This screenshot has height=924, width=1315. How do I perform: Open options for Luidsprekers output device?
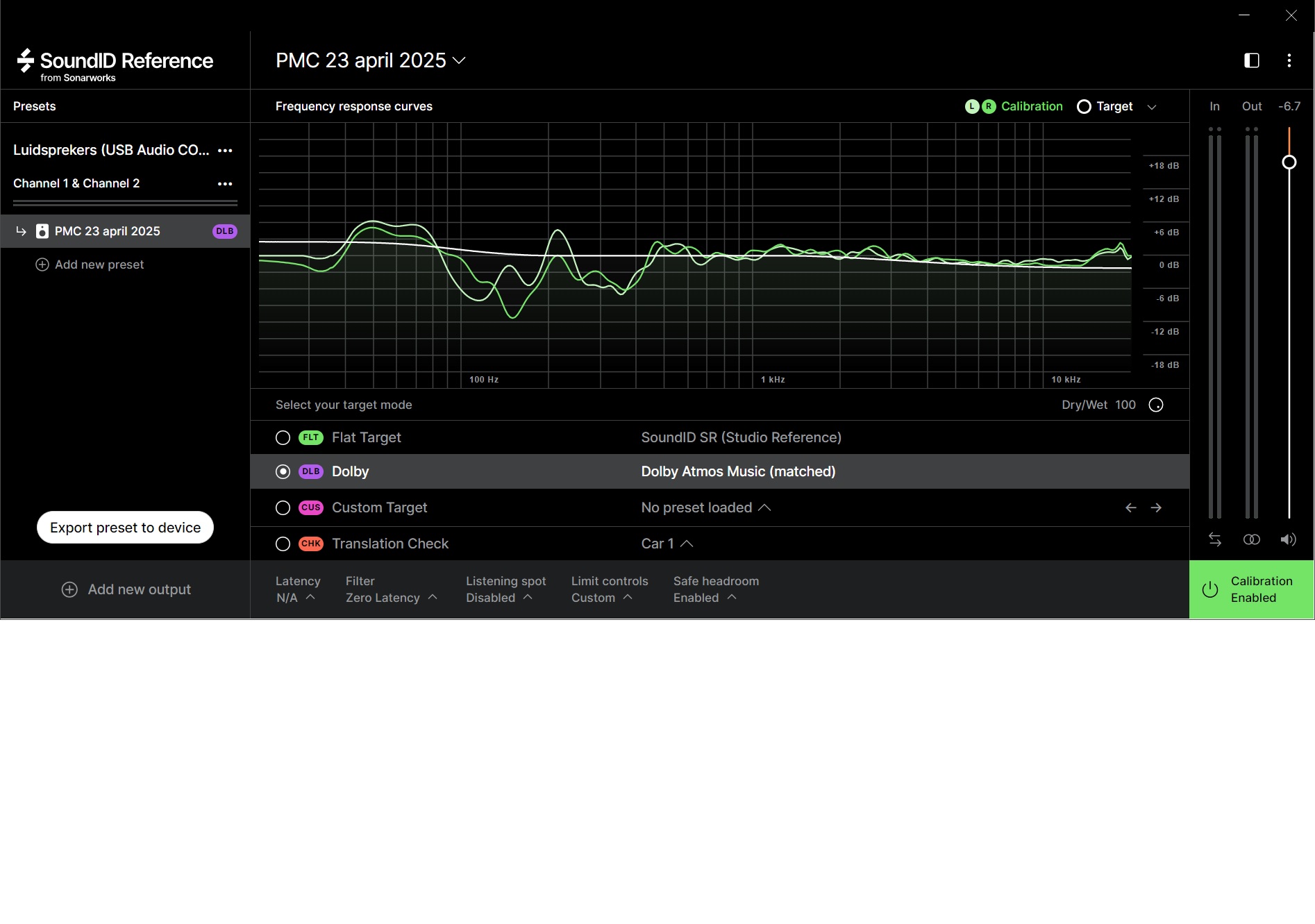[x=225, y=151]
